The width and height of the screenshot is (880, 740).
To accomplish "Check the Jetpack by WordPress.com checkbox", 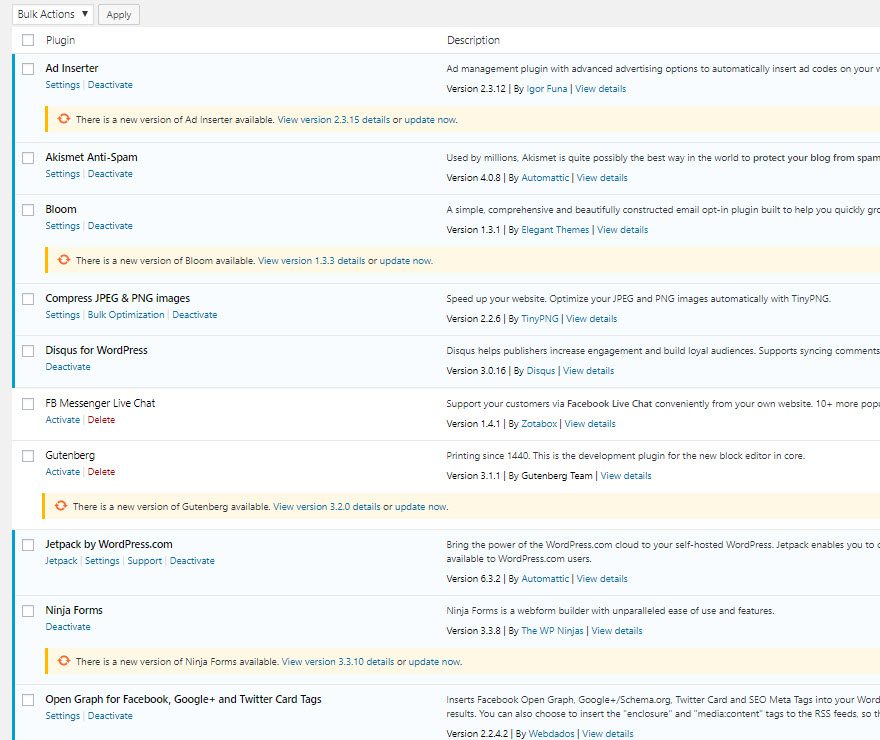I will [x=28, y=545].
